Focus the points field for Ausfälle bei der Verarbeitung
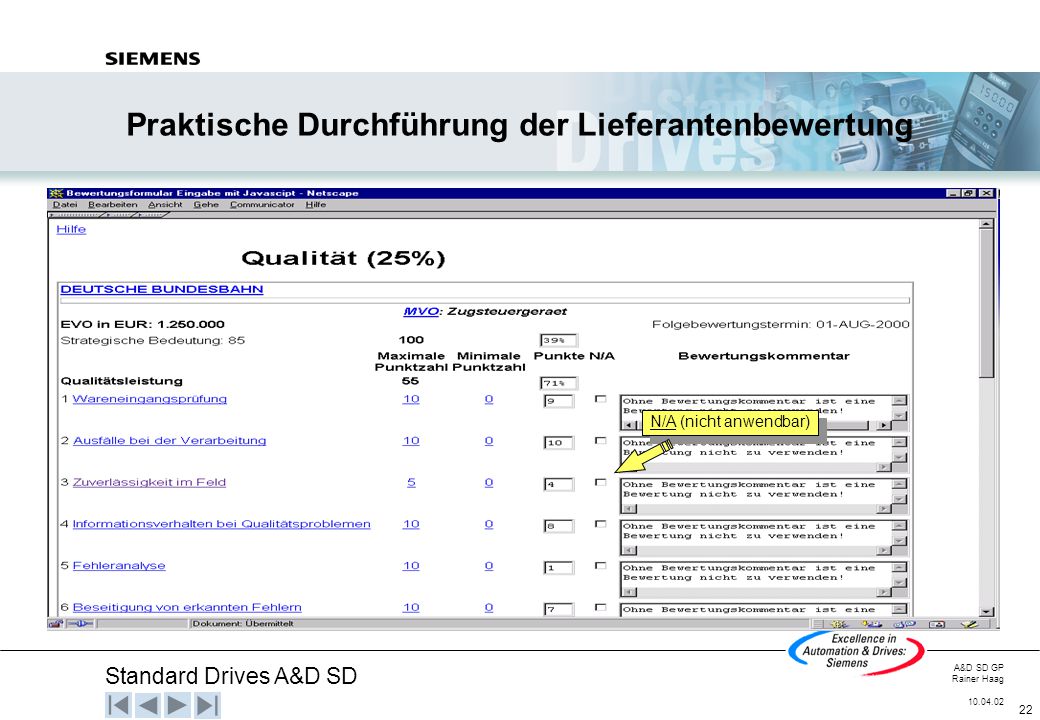1040x720 pixels. click(x=558, y=443)
